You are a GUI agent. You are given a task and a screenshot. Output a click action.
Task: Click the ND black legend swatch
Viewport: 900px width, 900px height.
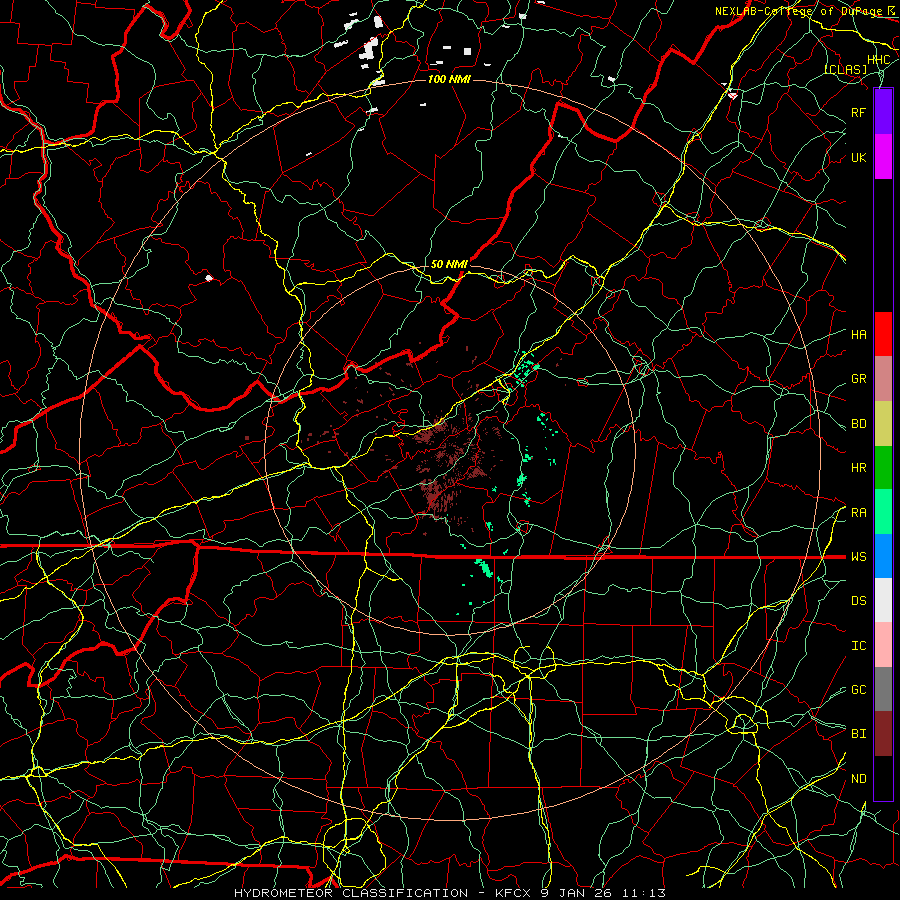[x=883, y=778]
